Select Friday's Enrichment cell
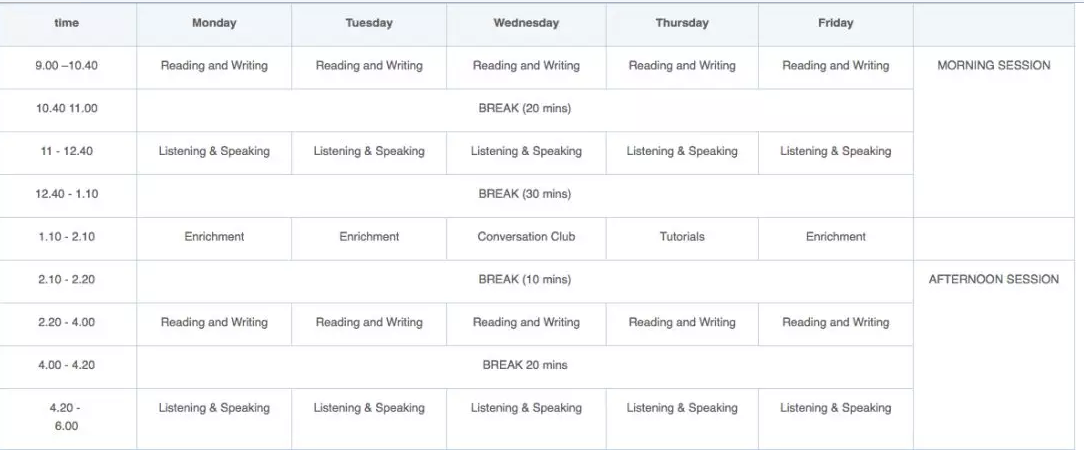Viewport: 1084px width, 458px height. coord(836,237)
